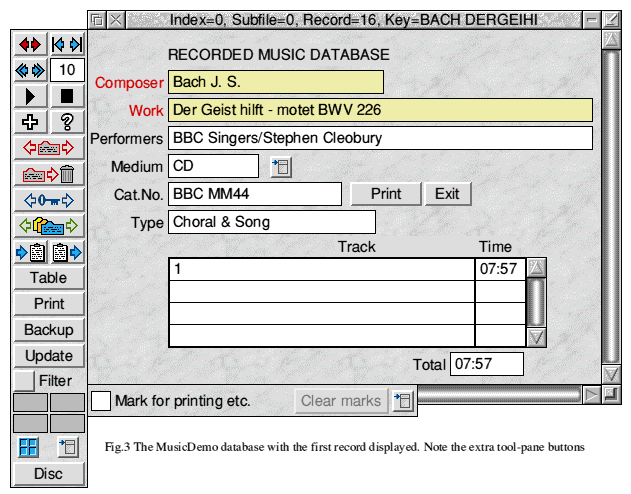631x494 pixels.
Task: Click the Backup button
Action: click(49, 330)
